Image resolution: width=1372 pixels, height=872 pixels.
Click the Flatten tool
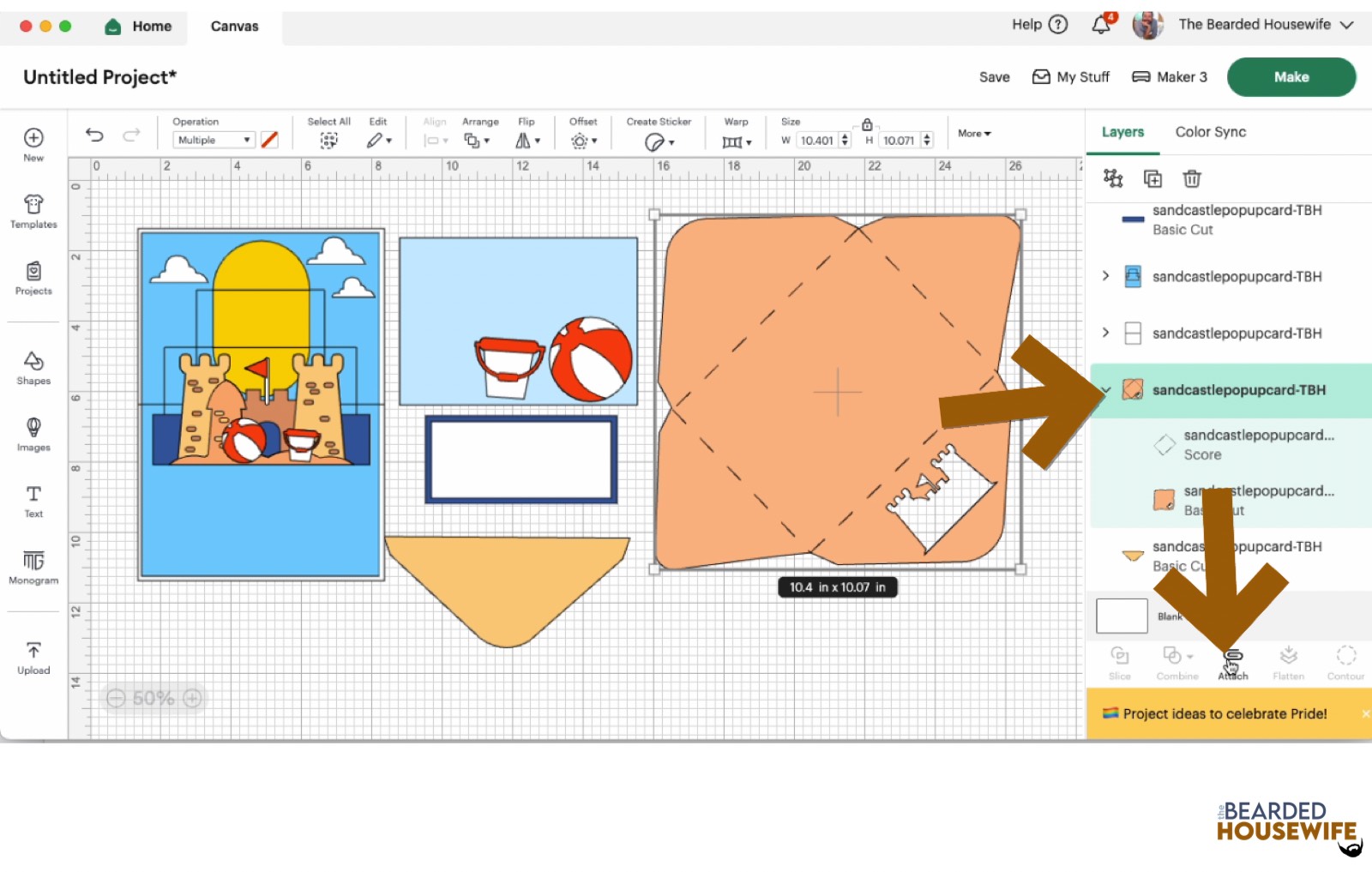pos(1289,663)
